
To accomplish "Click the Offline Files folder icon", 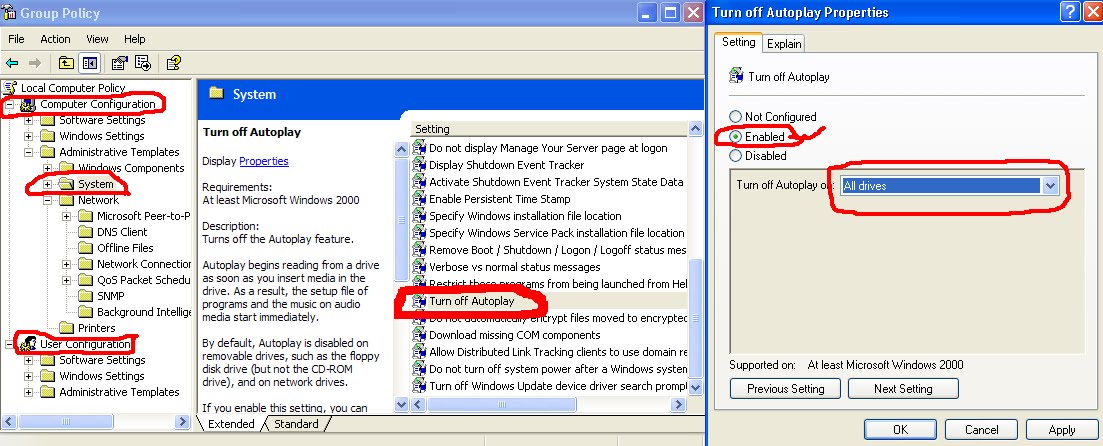I will (x=85, y=248).
